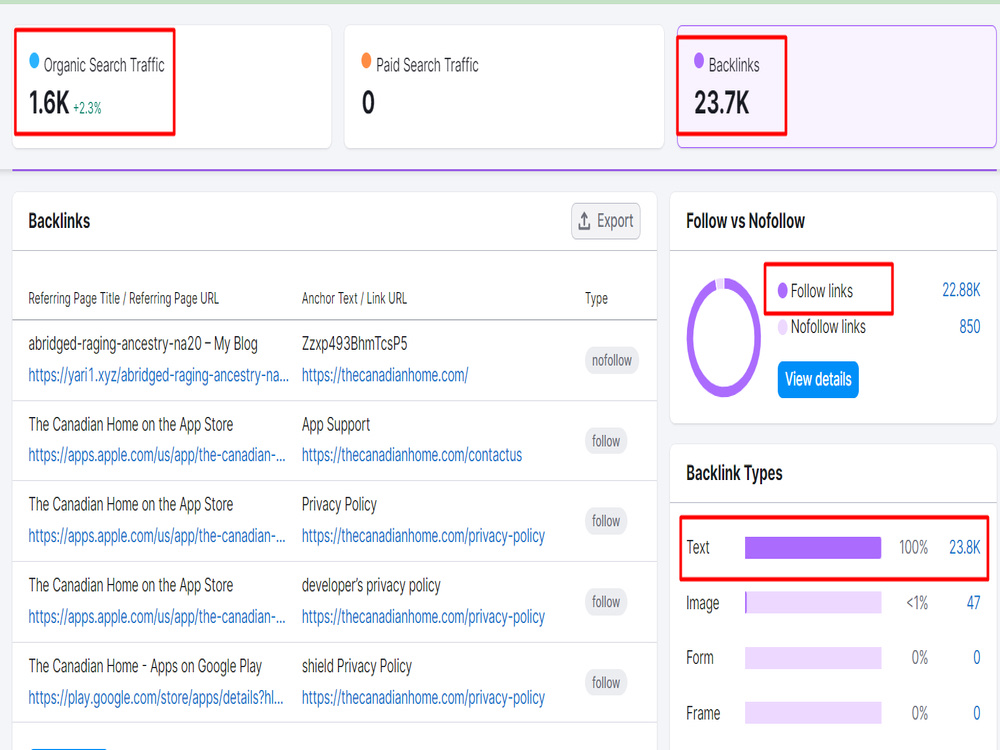
Task: Open the 22.88K follow links count
Action: (961, 290)
